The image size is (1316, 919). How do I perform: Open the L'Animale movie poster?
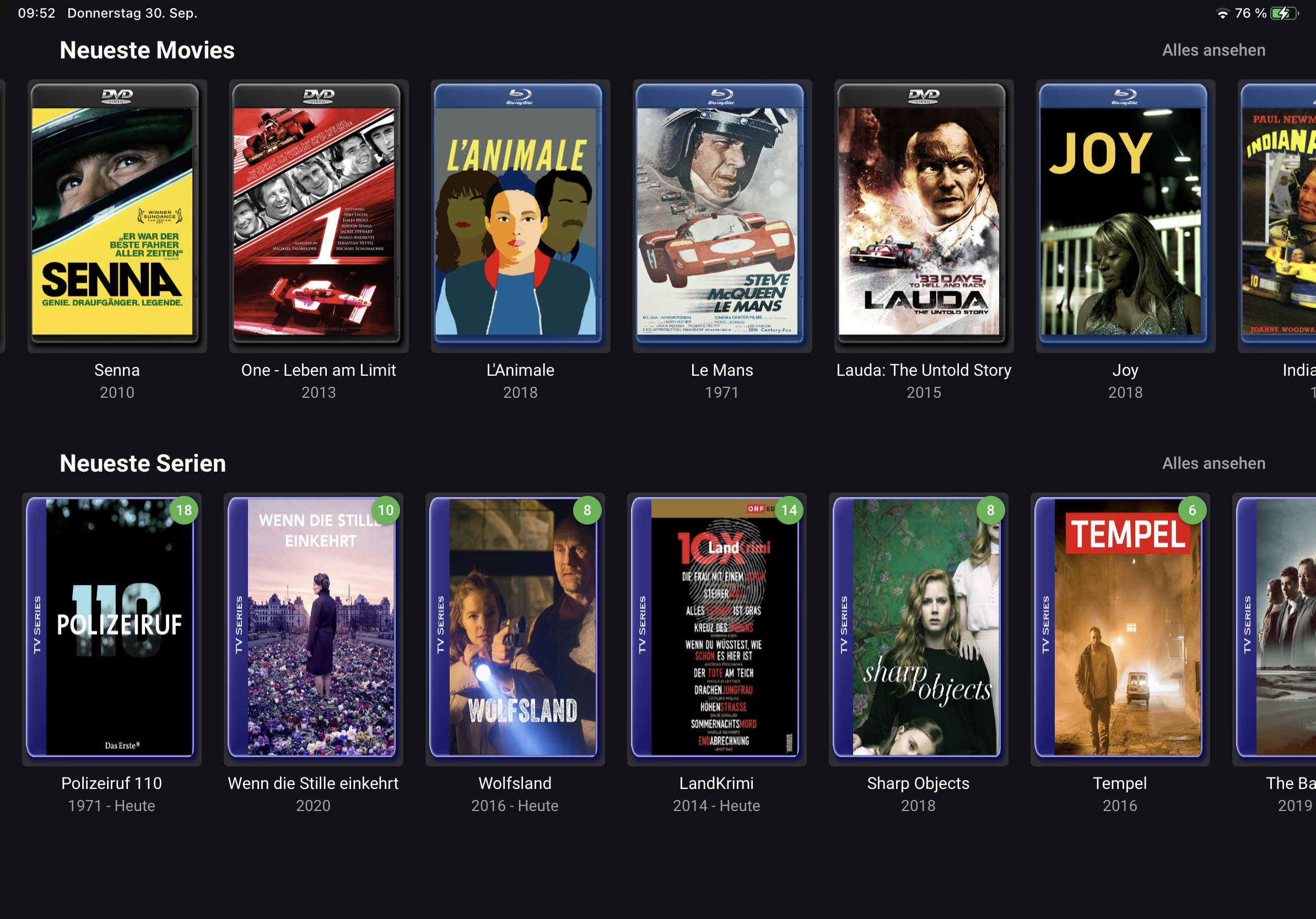520,216
